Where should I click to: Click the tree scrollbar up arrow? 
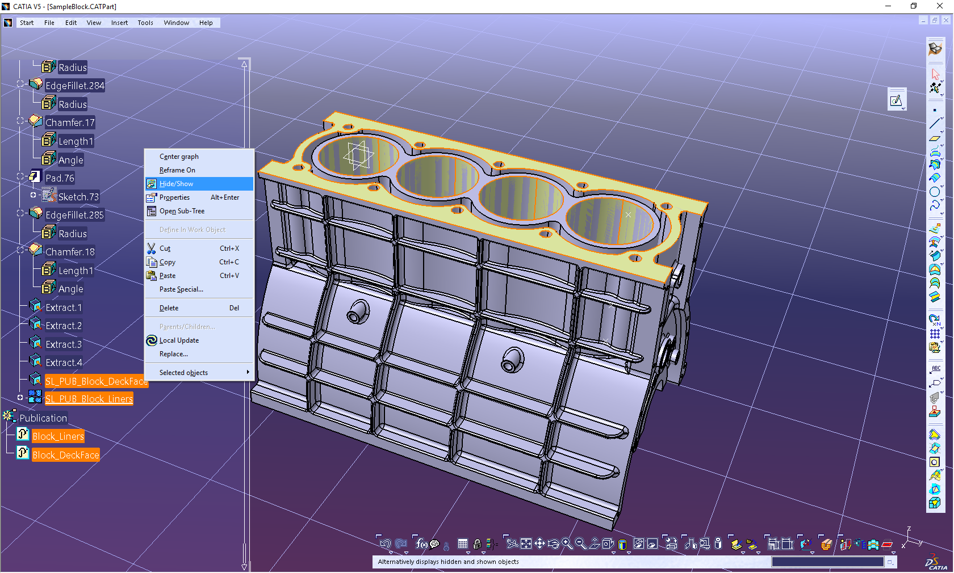point(245,64)
